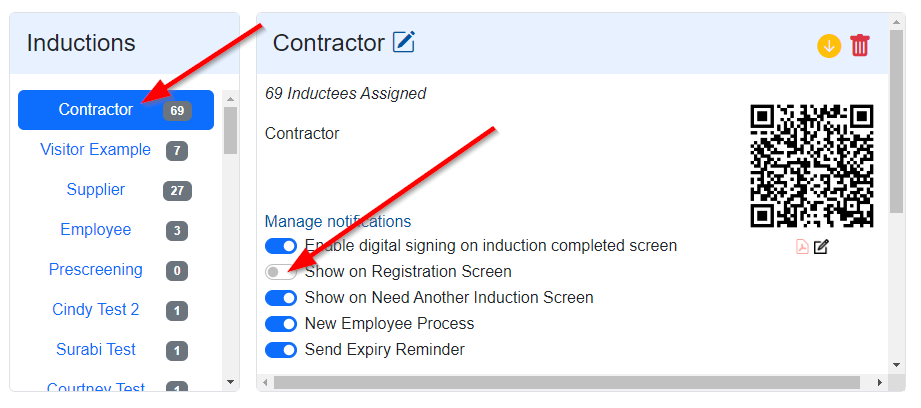921x408 pixels.
Task: Select the Supplier induction
Action: tap(96, 190)
